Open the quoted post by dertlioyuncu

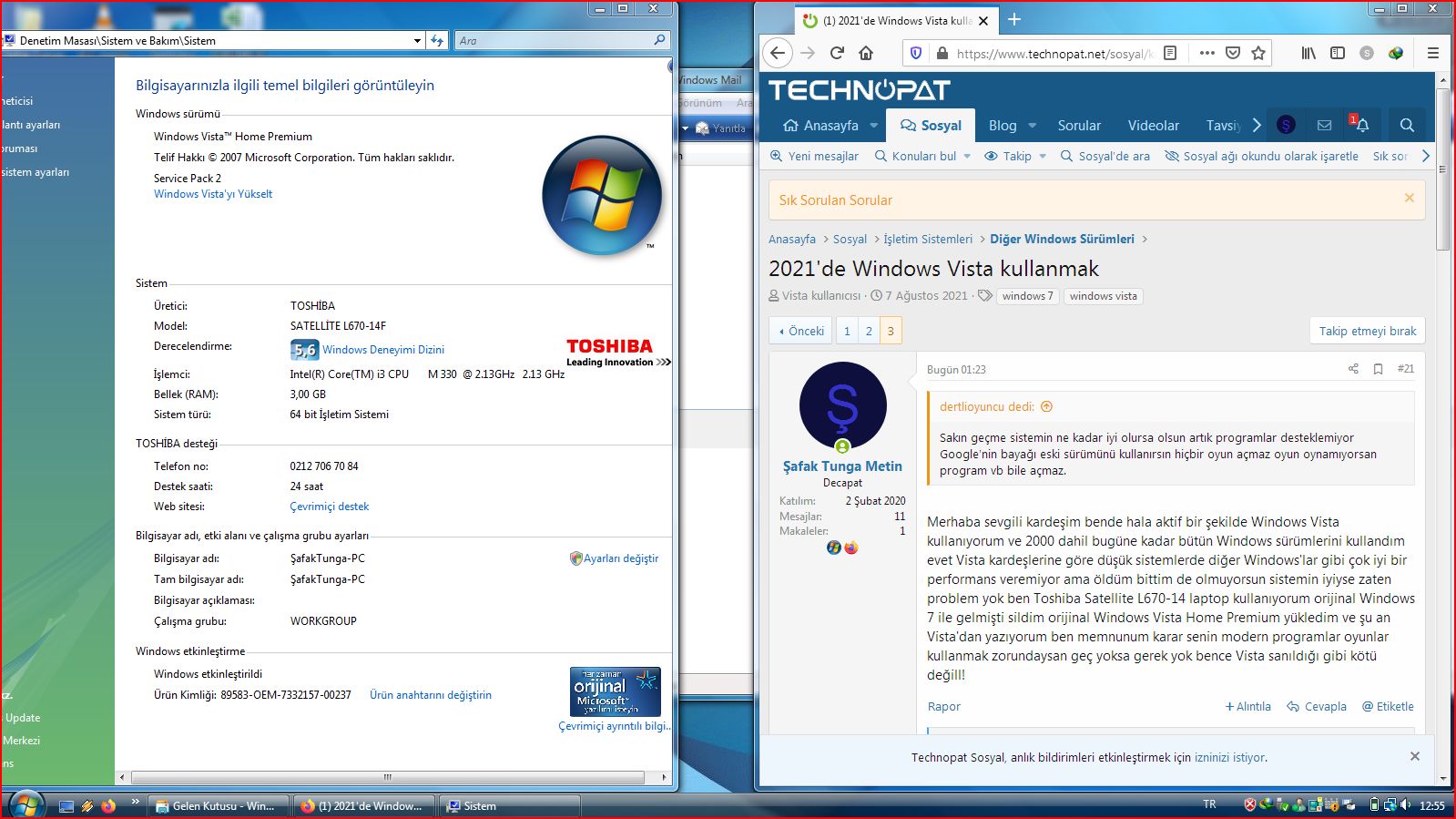(1046, 407)
